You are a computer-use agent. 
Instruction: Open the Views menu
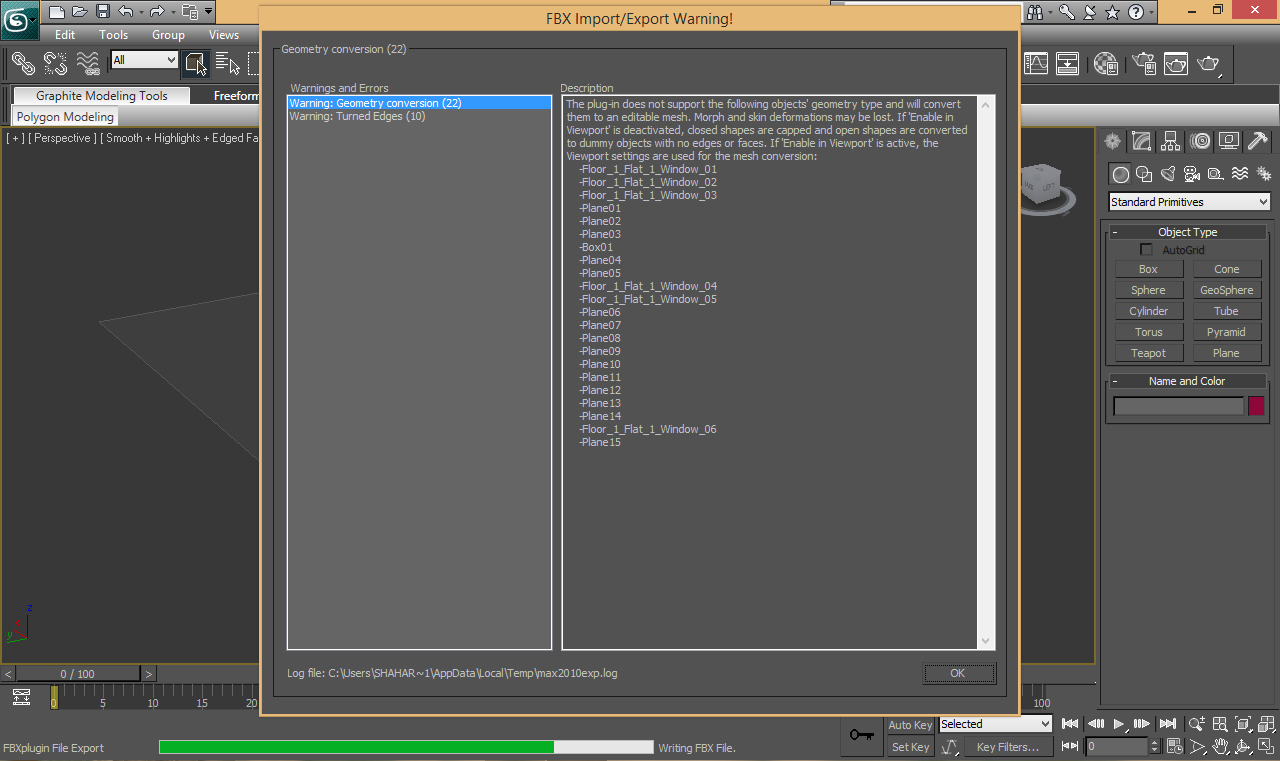(x=224, y=35)
